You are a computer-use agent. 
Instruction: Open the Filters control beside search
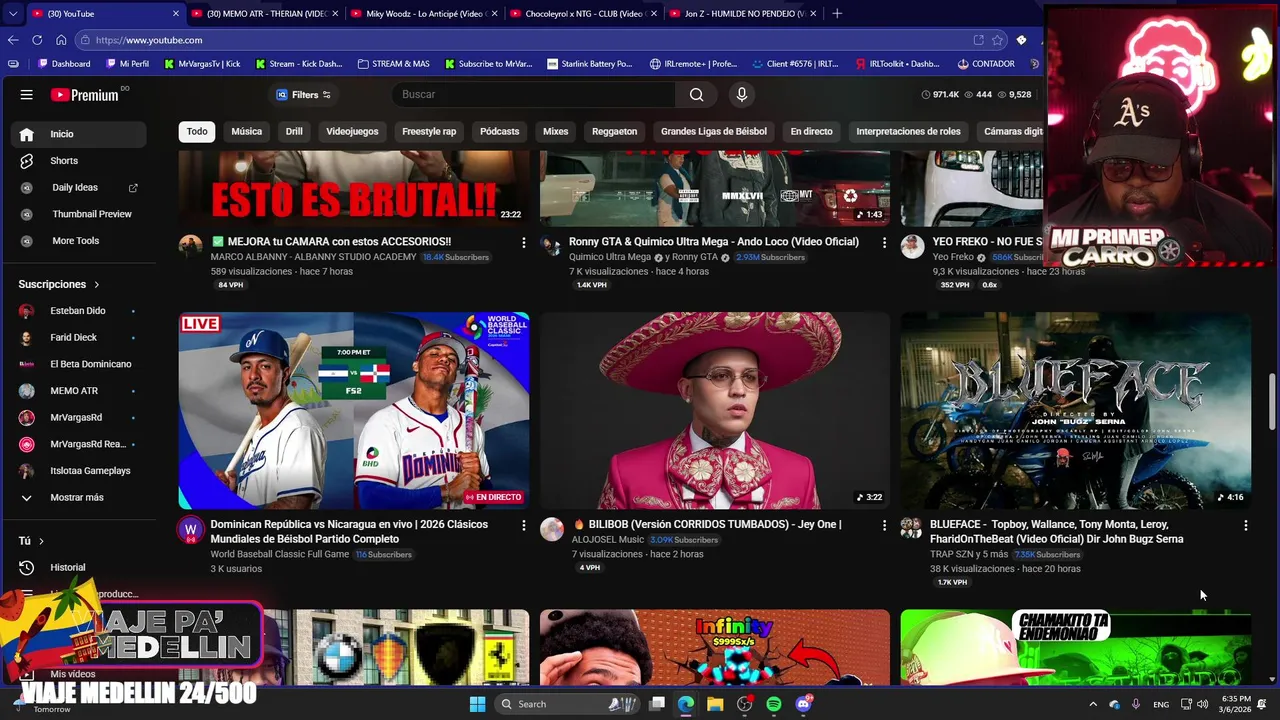click(303, 95)
